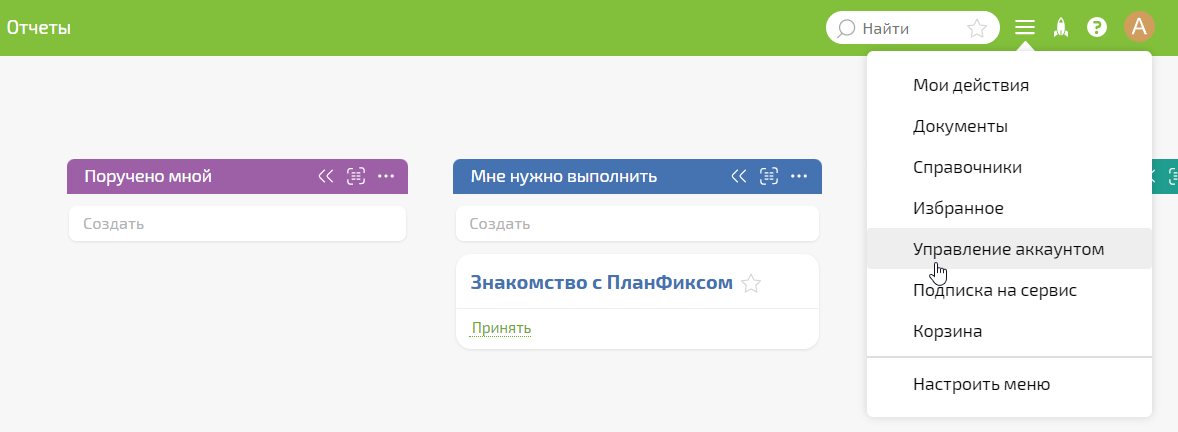Select Управление аккаунтом menu item

point(1008,249)
